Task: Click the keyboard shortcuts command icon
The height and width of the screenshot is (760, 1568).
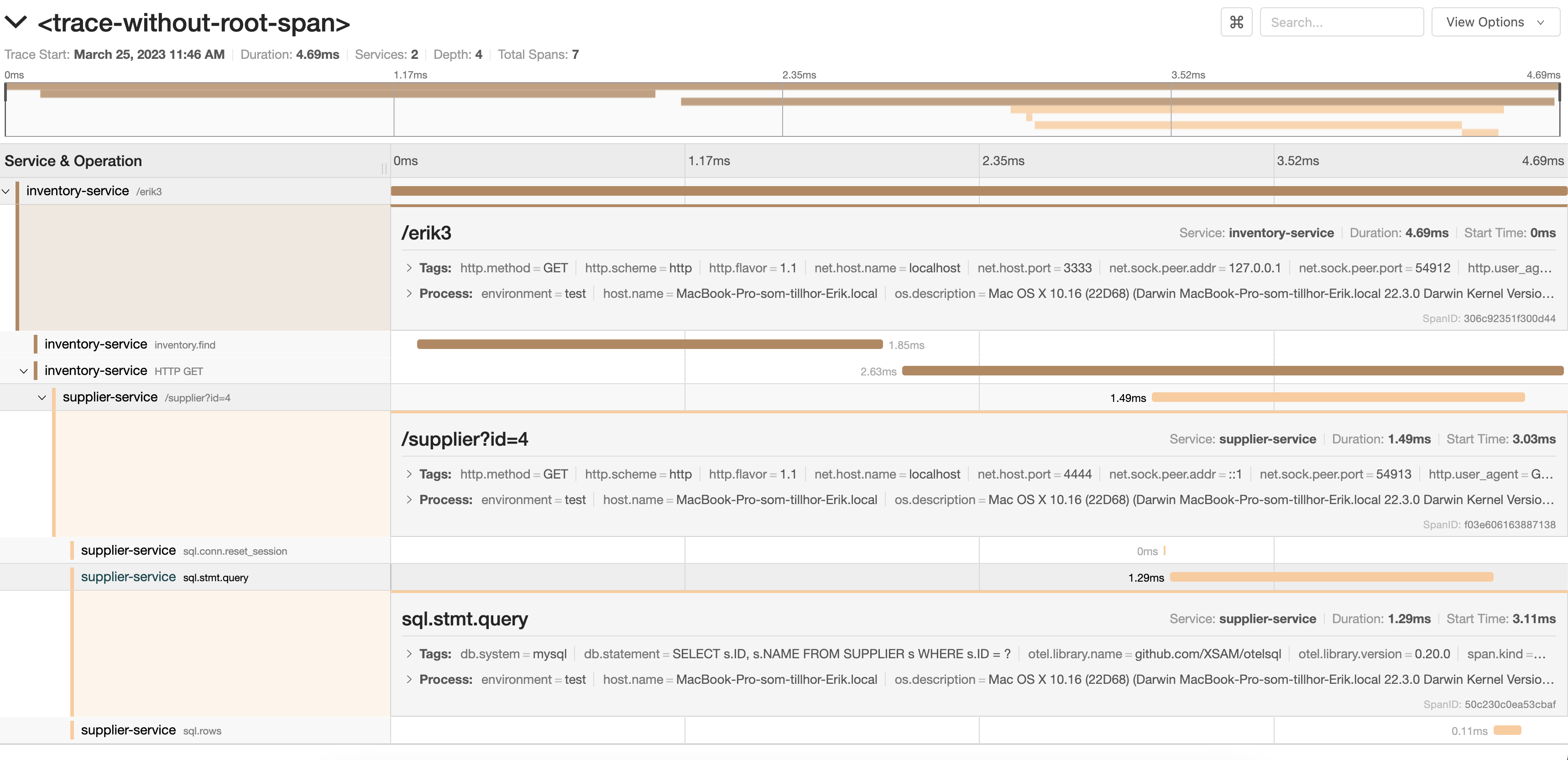Action: [1236, 22]
